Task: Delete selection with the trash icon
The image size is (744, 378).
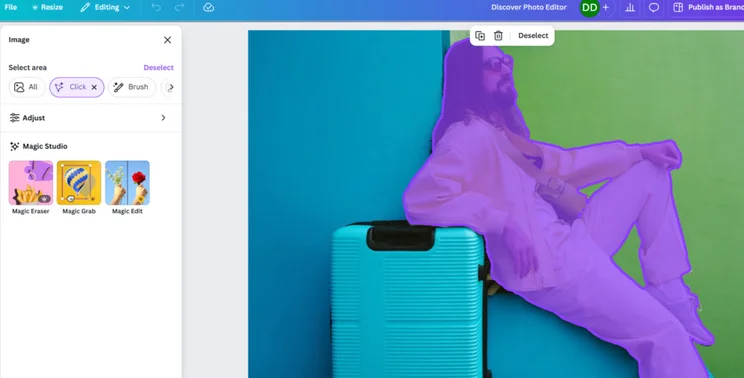Action: [498, 36]
